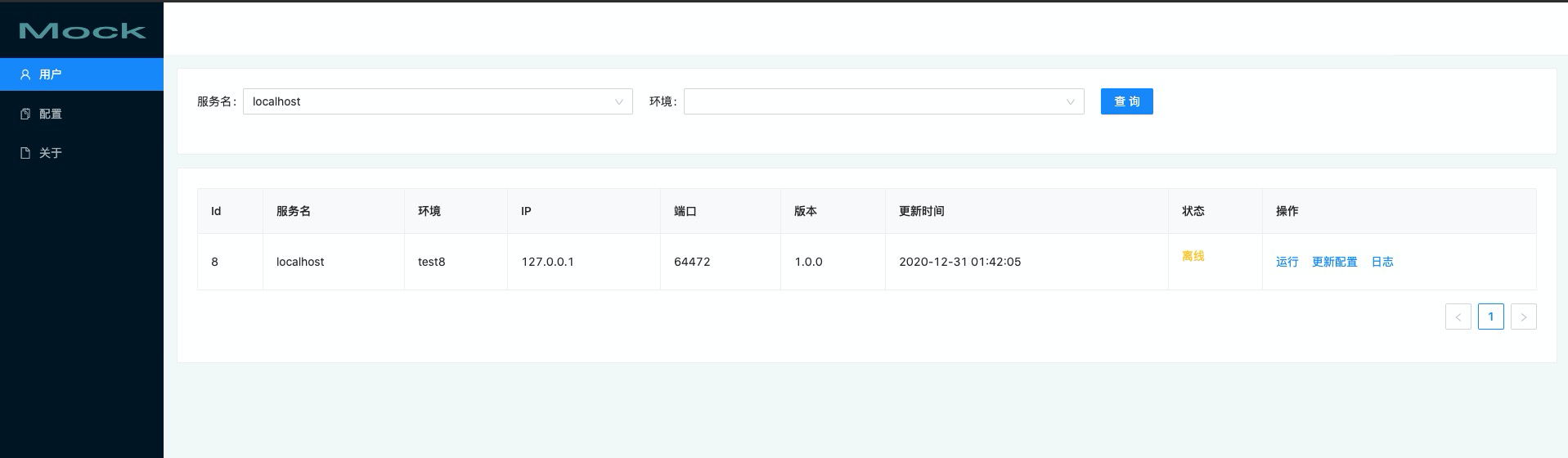1568x458 pixels.
Task: Go to previous page arrow
Action: [x=1458, y=317]
